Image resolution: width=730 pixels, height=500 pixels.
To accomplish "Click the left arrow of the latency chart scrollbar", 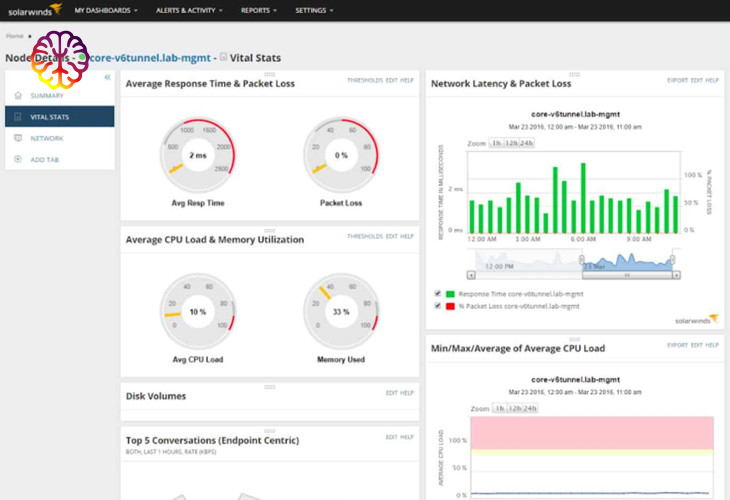I will (471, 275).
